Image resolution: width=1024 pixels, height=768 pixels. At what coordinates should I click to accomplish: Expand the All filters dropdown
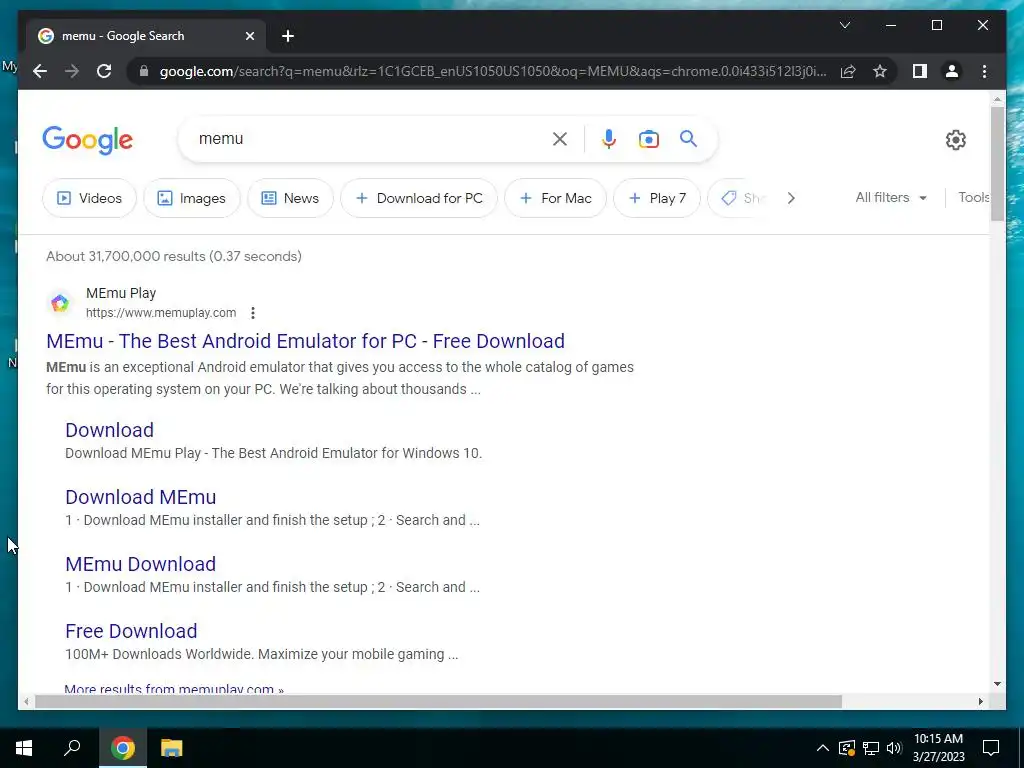point(891,197)
